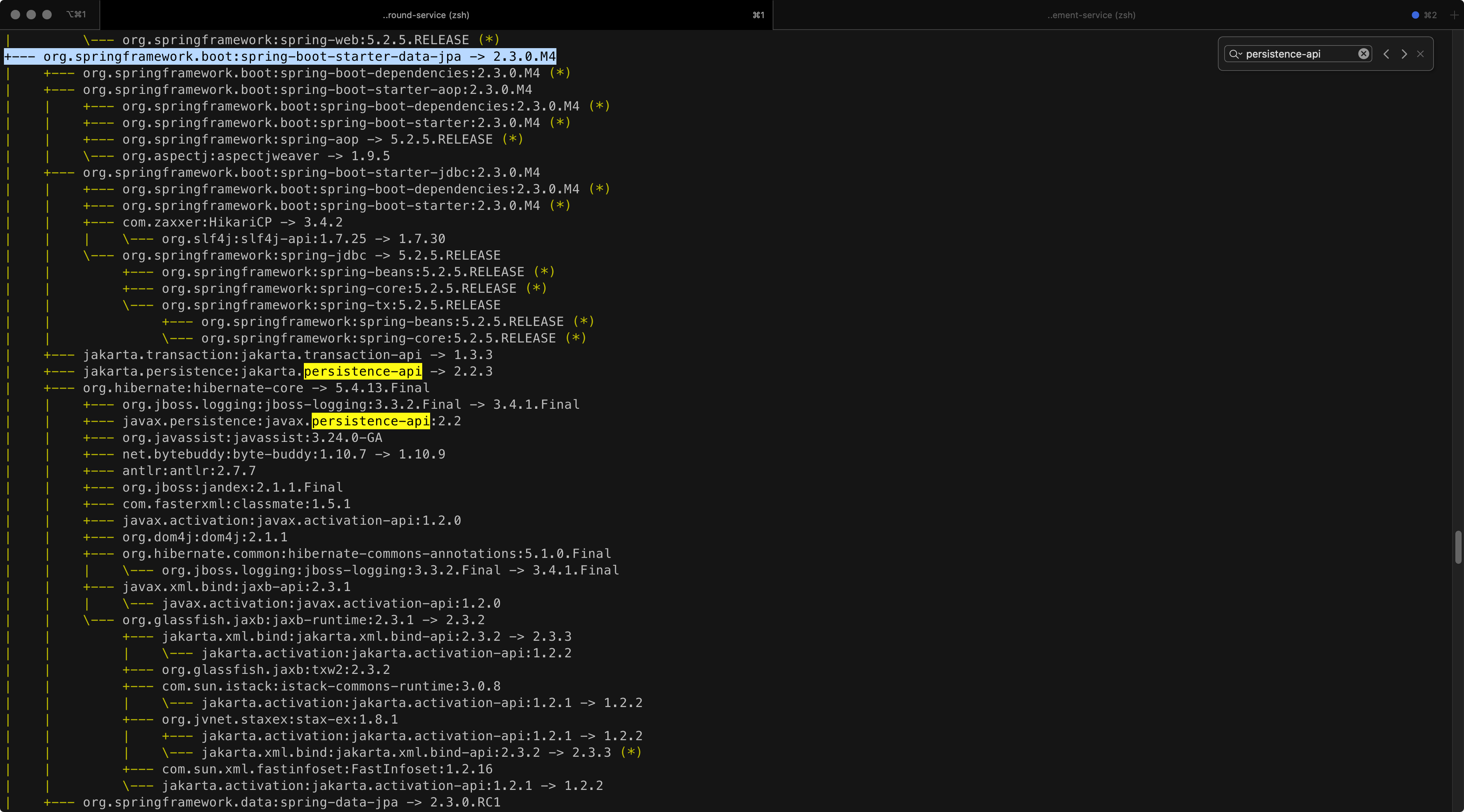
Task: Go to previous search match
Action: [1386, 54]
